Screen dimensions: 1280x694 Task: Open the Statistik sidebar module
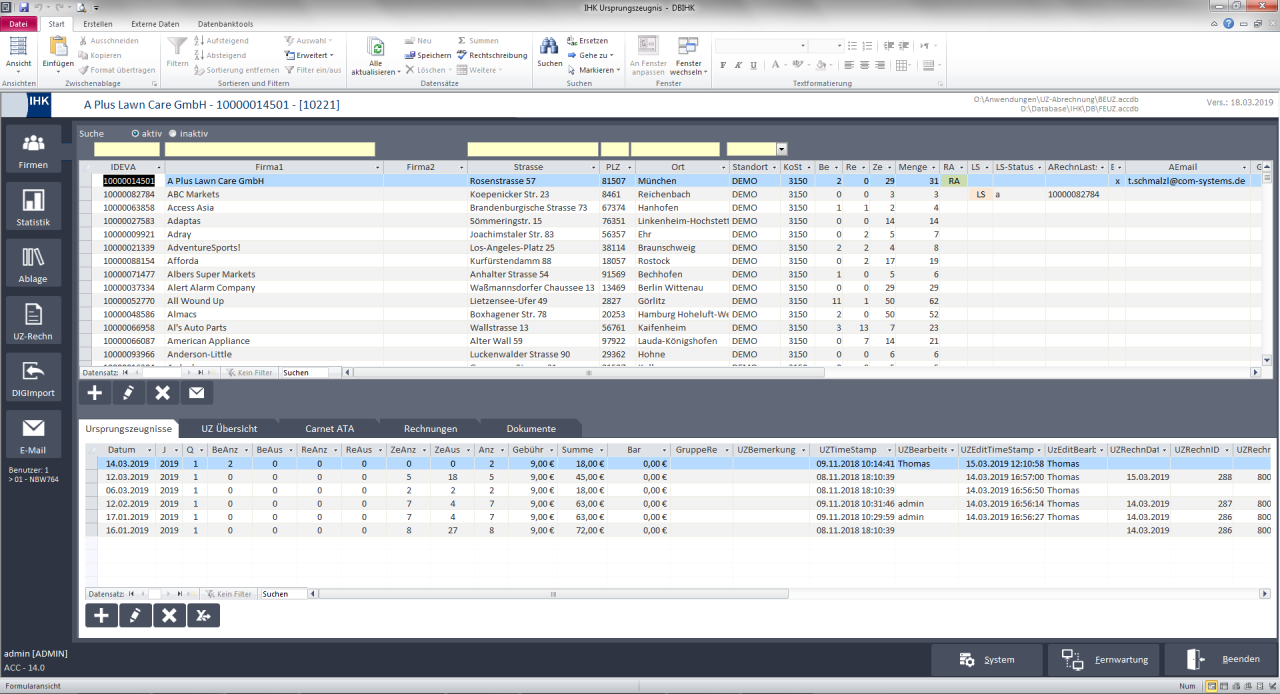34,207
